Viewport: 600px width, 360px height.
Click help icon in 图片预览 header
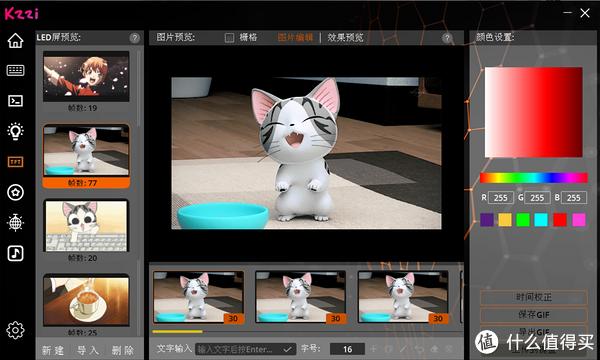[447, 38]
